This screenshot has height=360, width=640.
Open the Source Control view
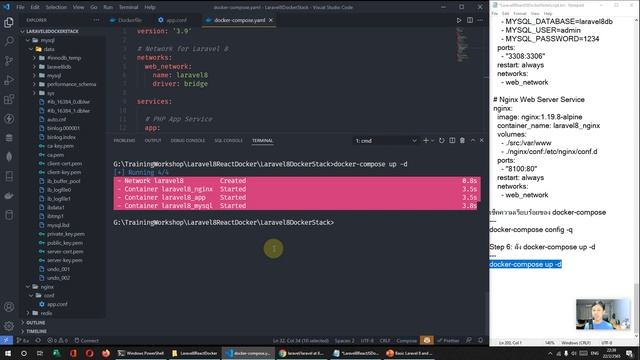pos(9,60)
